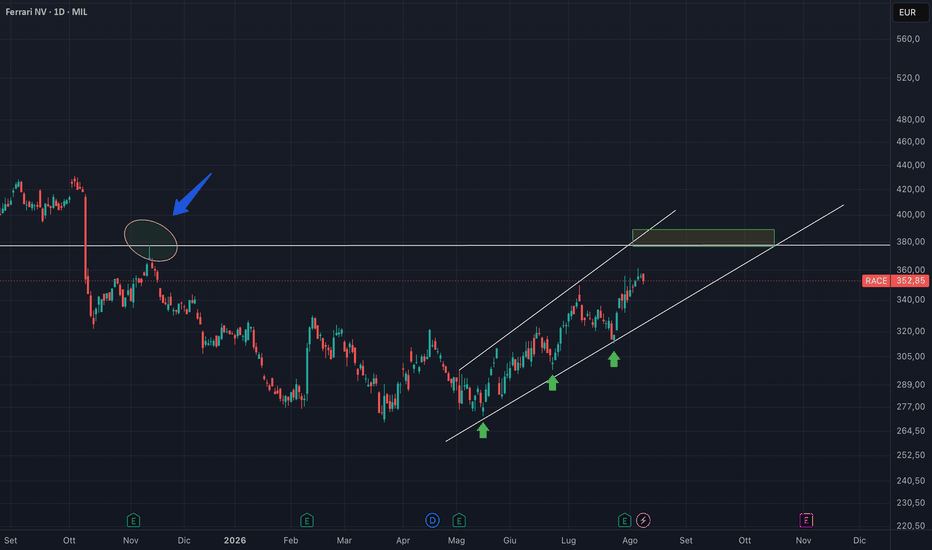Click the 520,0 price axis label
This screenshot has width=932, height=550.
pos(908,78)
